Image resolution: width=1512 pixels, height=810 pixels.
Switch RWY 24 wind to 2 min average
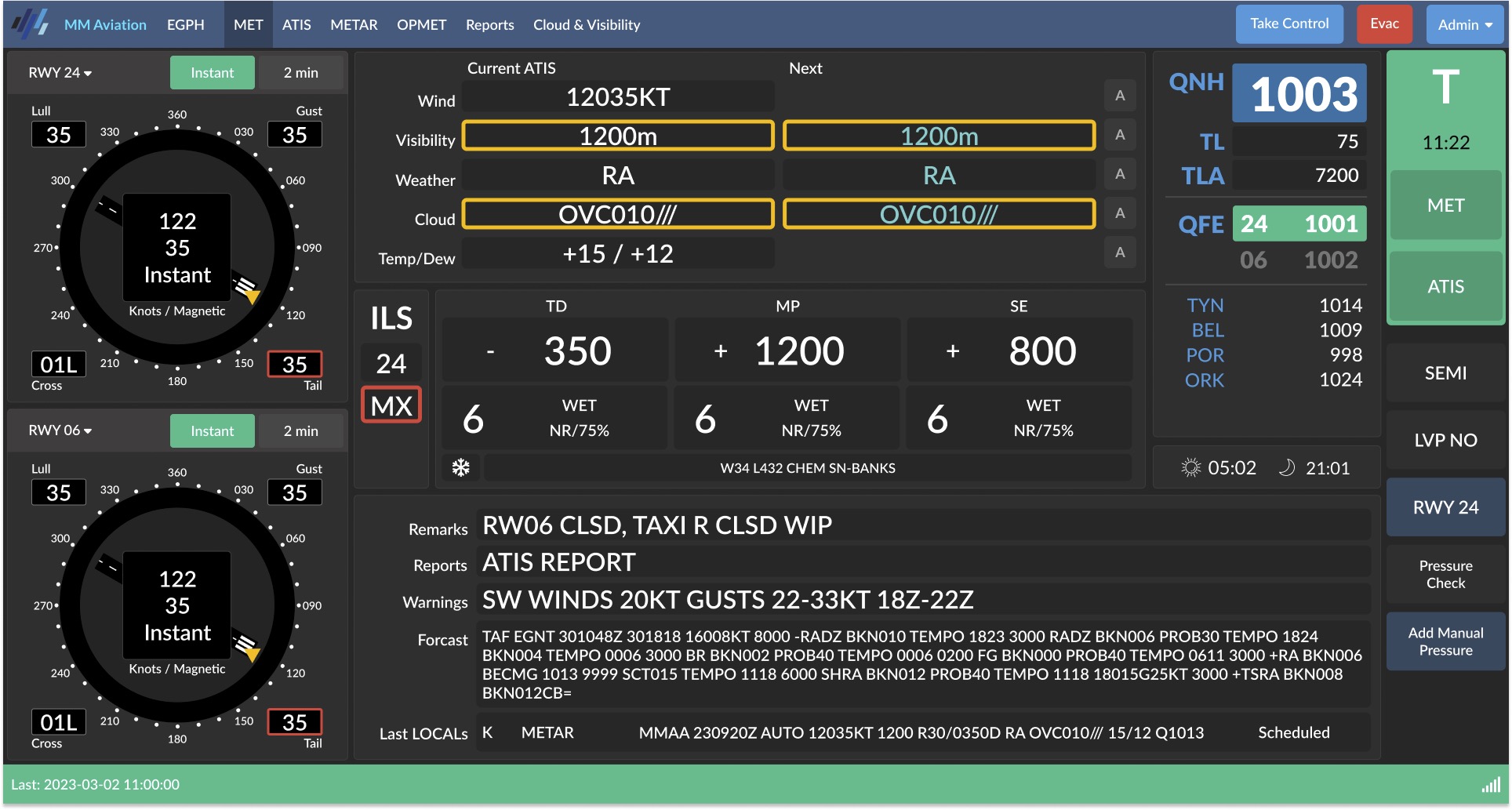click(x=300, y=73)
